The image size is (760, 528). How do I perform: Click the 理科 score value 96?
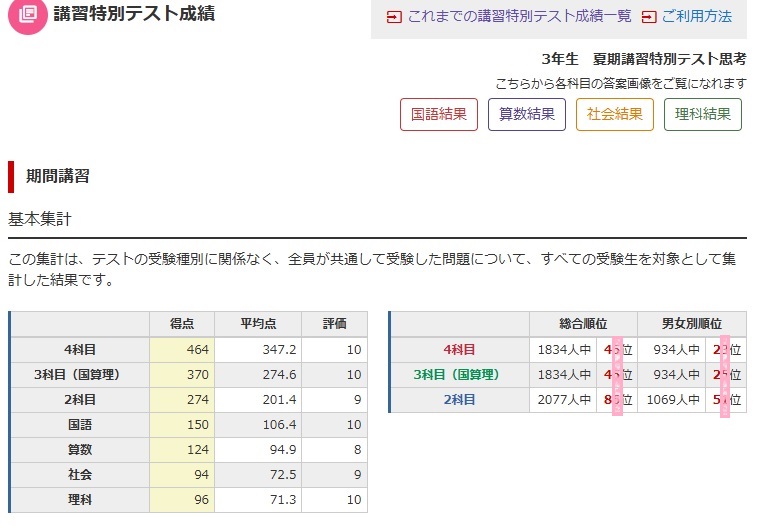pyautogui.click(x=202, y=499)
